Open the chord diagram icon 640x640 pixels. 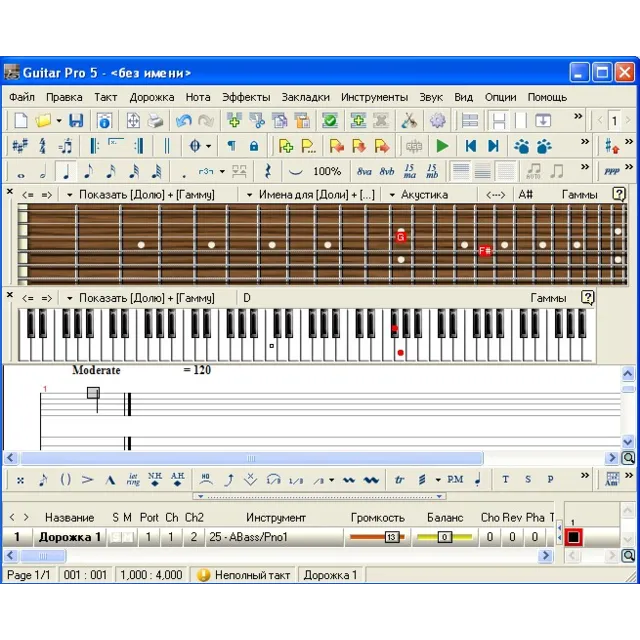611,479
